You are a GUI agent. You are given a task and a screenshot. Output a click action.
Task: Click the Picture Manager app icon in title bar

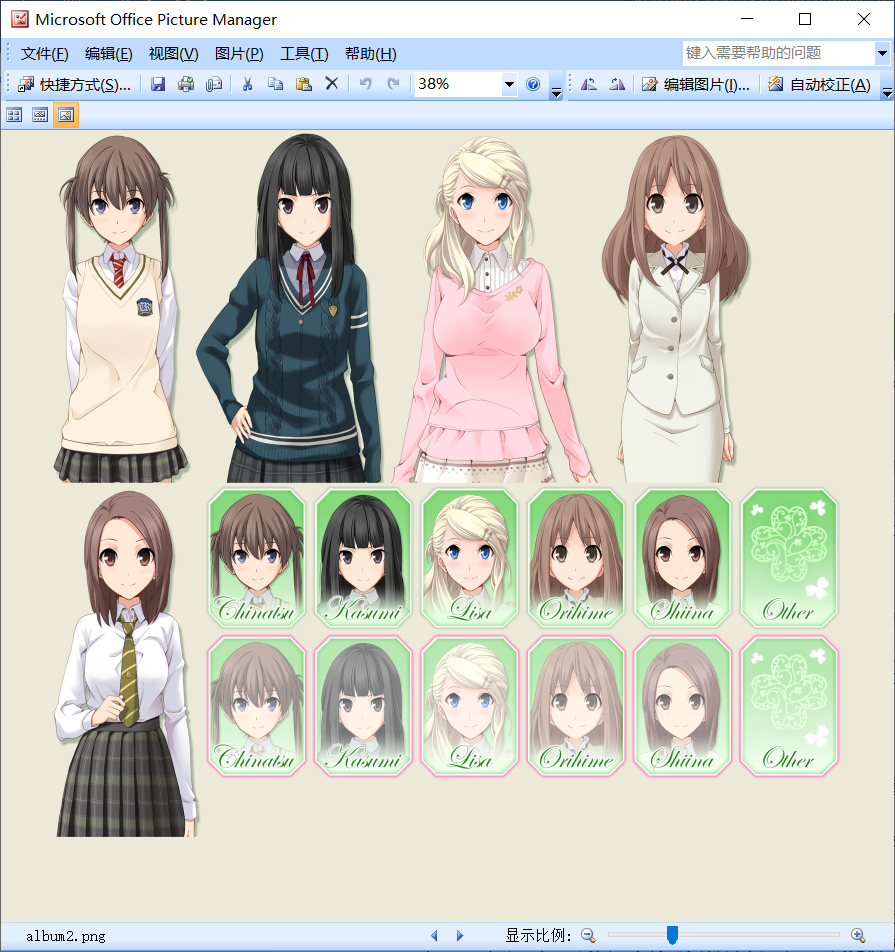tap(19, 19)
